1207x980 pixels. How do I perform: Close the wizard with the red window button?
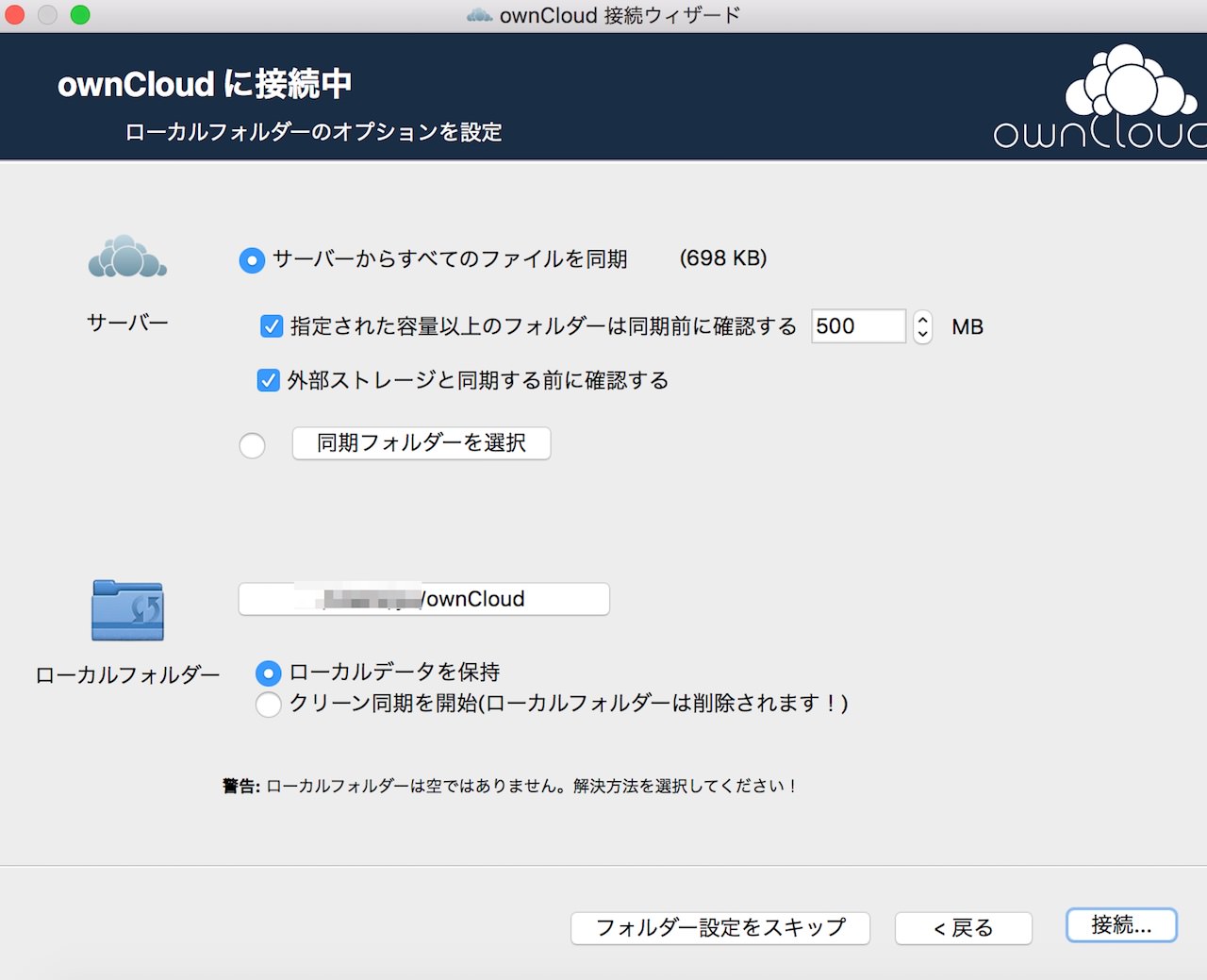pyautogui.click(x=15, y=15)
